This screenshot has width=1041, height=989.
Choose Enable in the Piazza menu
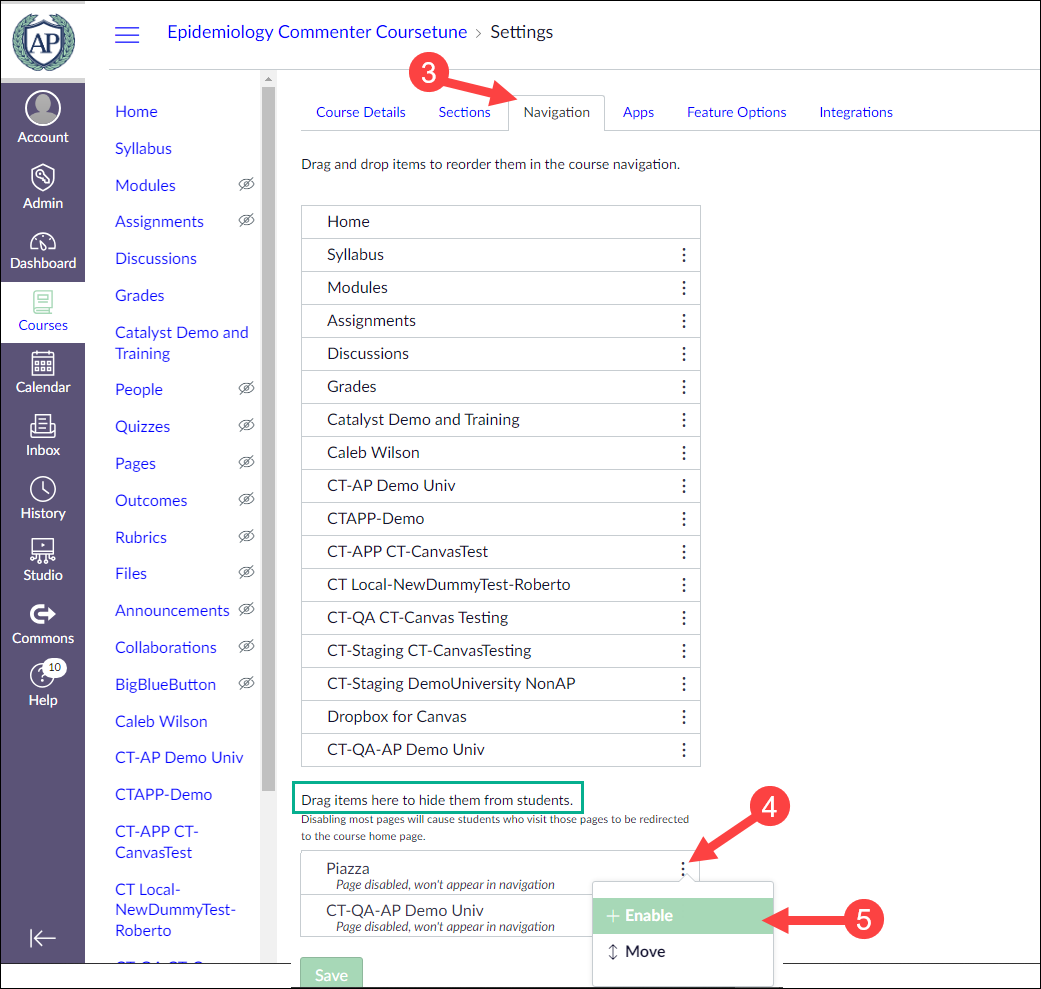tap(683, 915)
